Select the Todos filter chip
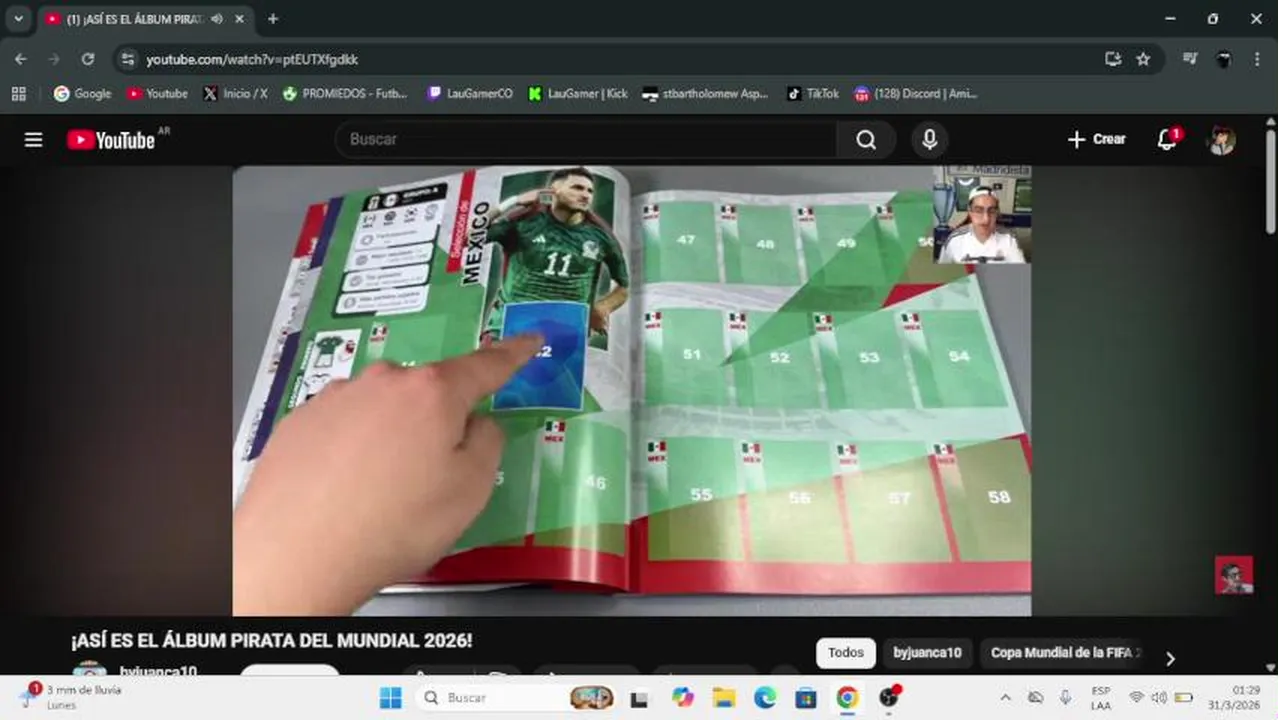 tap(846, 653)
